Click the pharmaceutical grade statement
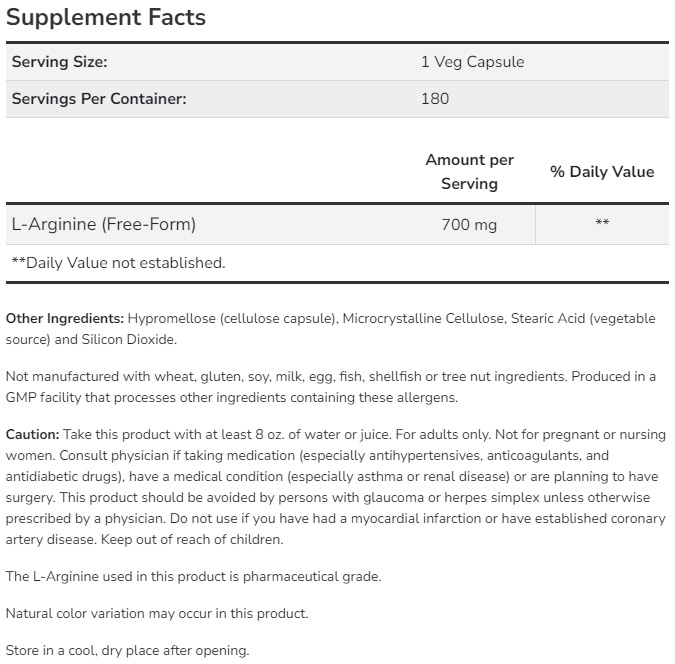 [194, 577]
